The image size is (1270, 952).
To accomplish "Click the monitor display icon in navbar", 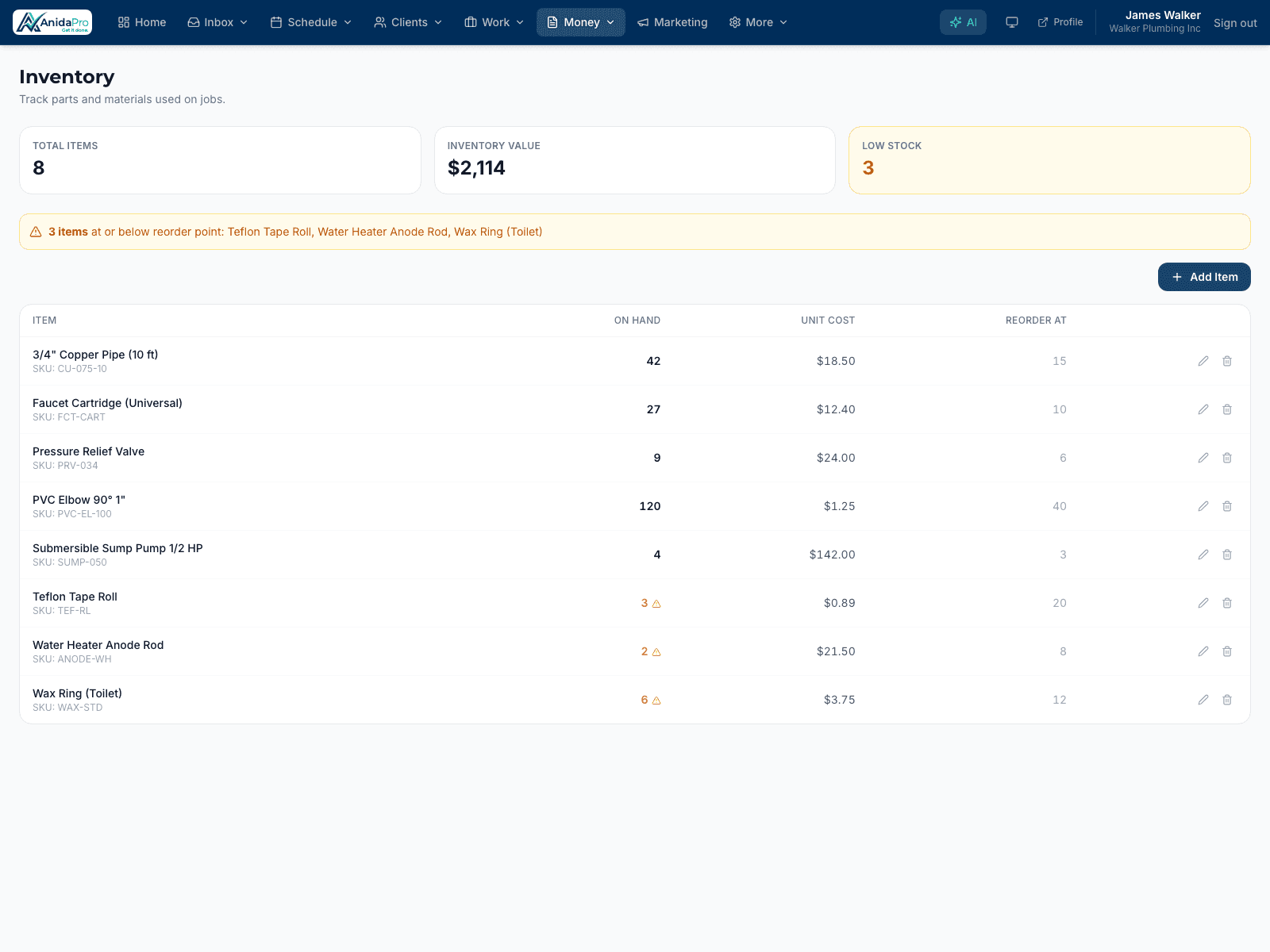I will pos(1012,22).
